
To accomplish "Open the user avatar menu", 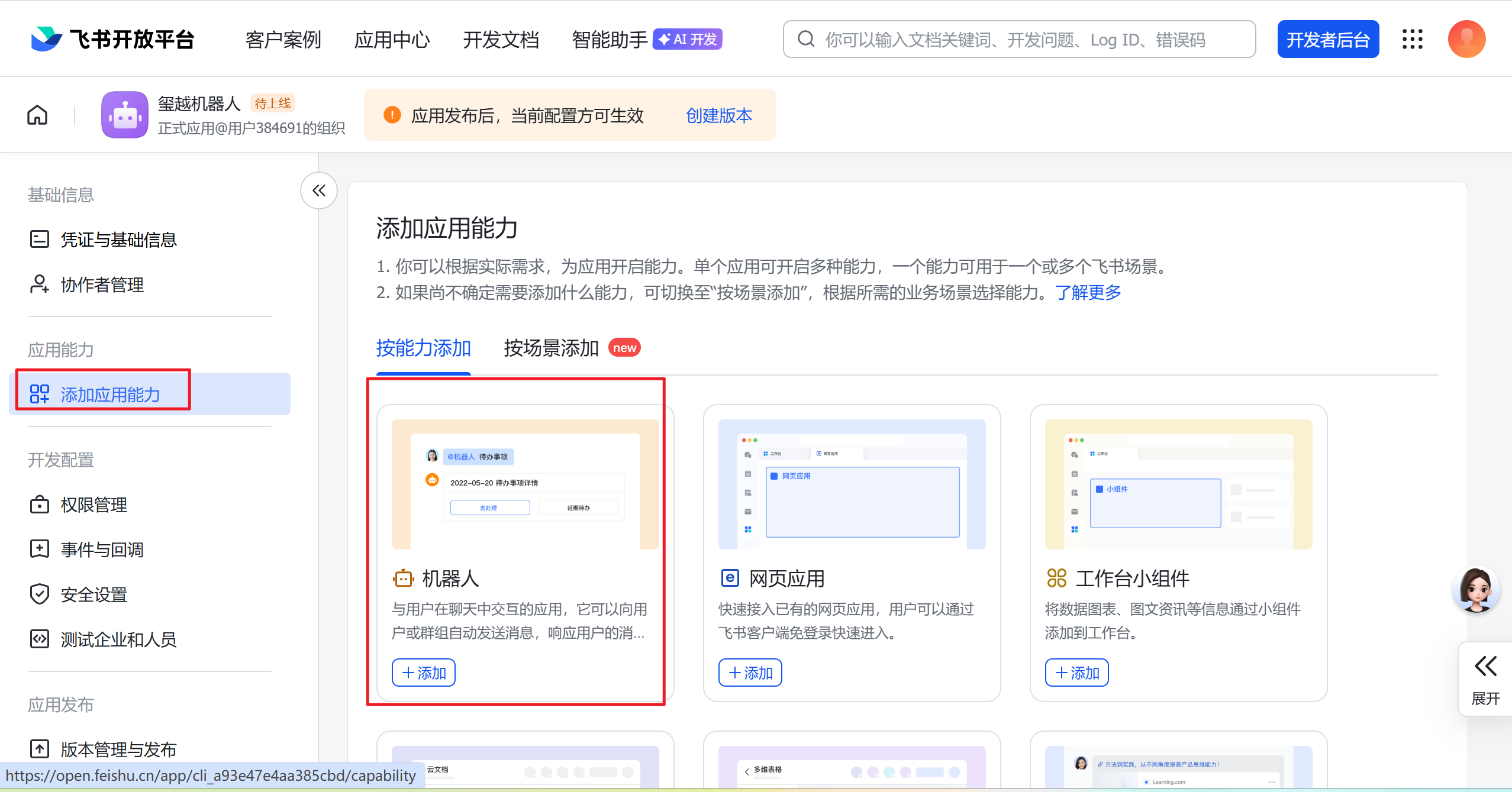I will click(x=1466, y=39).
